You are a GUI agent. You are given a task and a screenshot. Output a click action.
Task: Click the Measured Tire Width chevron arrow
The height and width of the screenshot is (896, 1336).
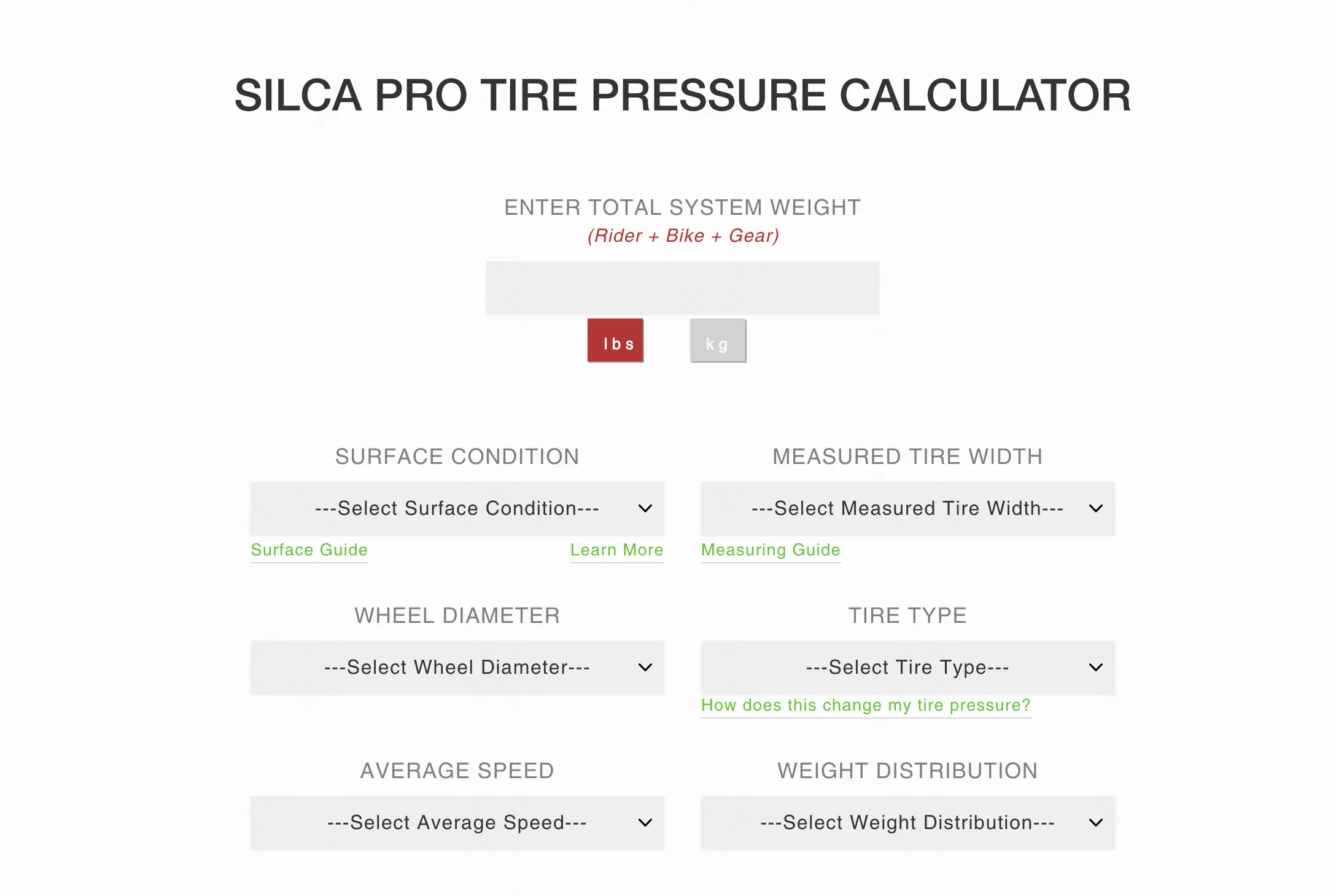pos(1095,509)
